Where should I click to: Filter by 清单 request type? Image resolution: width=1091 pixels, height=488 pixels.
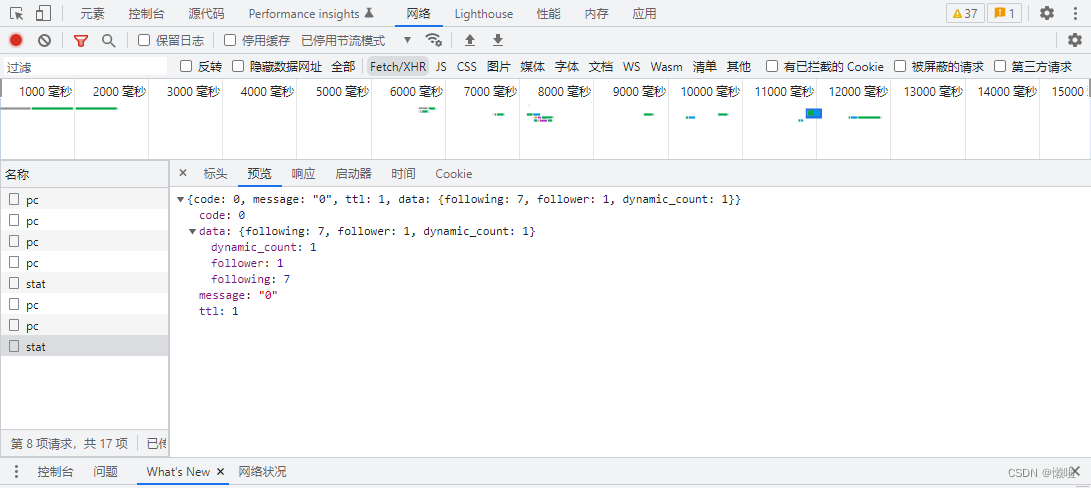[x=704, y=66]
